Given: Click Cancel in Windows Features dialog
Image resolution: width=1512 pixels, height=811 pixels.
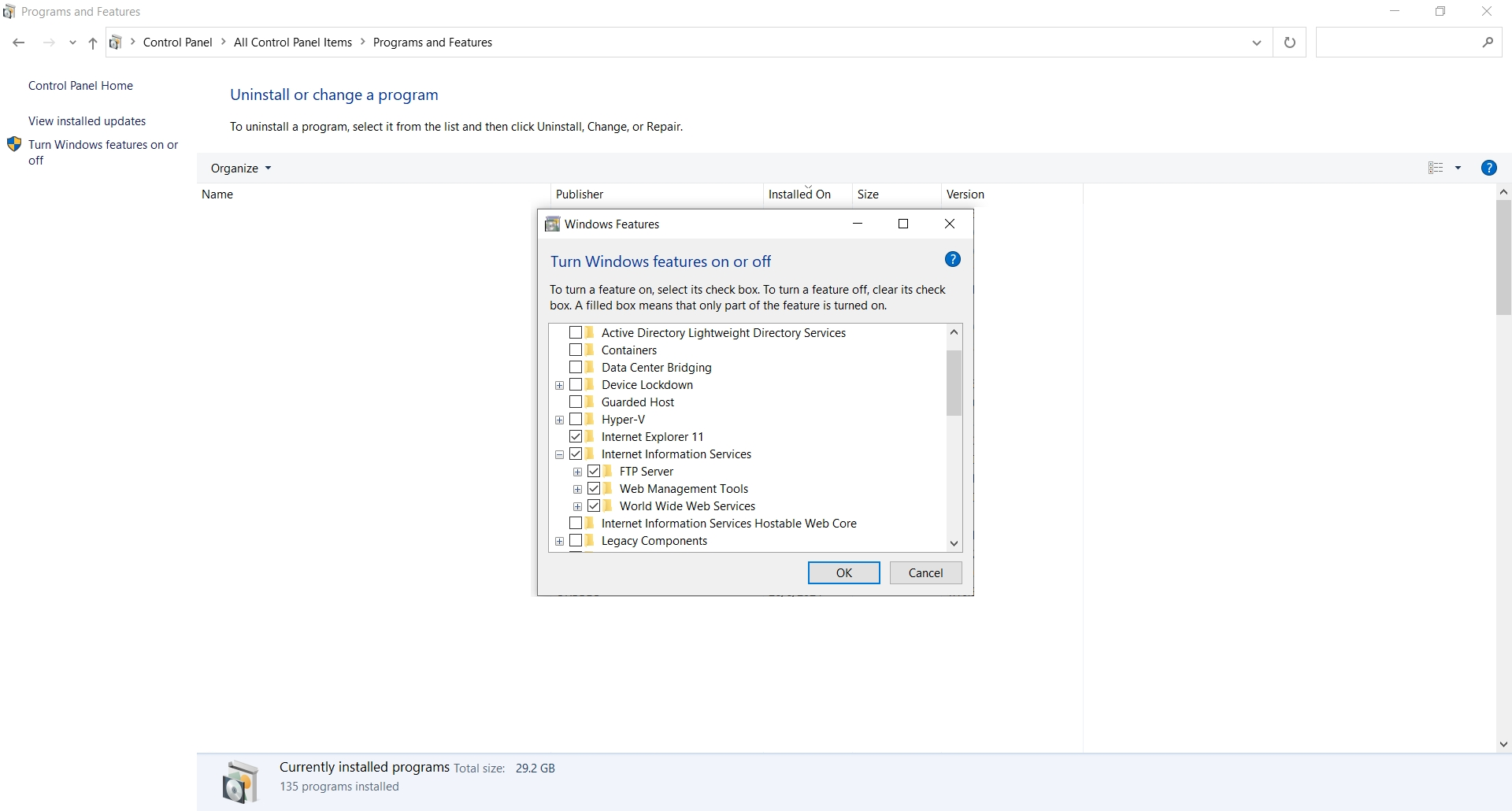Looking at the screenshot, I should (925, 573).
